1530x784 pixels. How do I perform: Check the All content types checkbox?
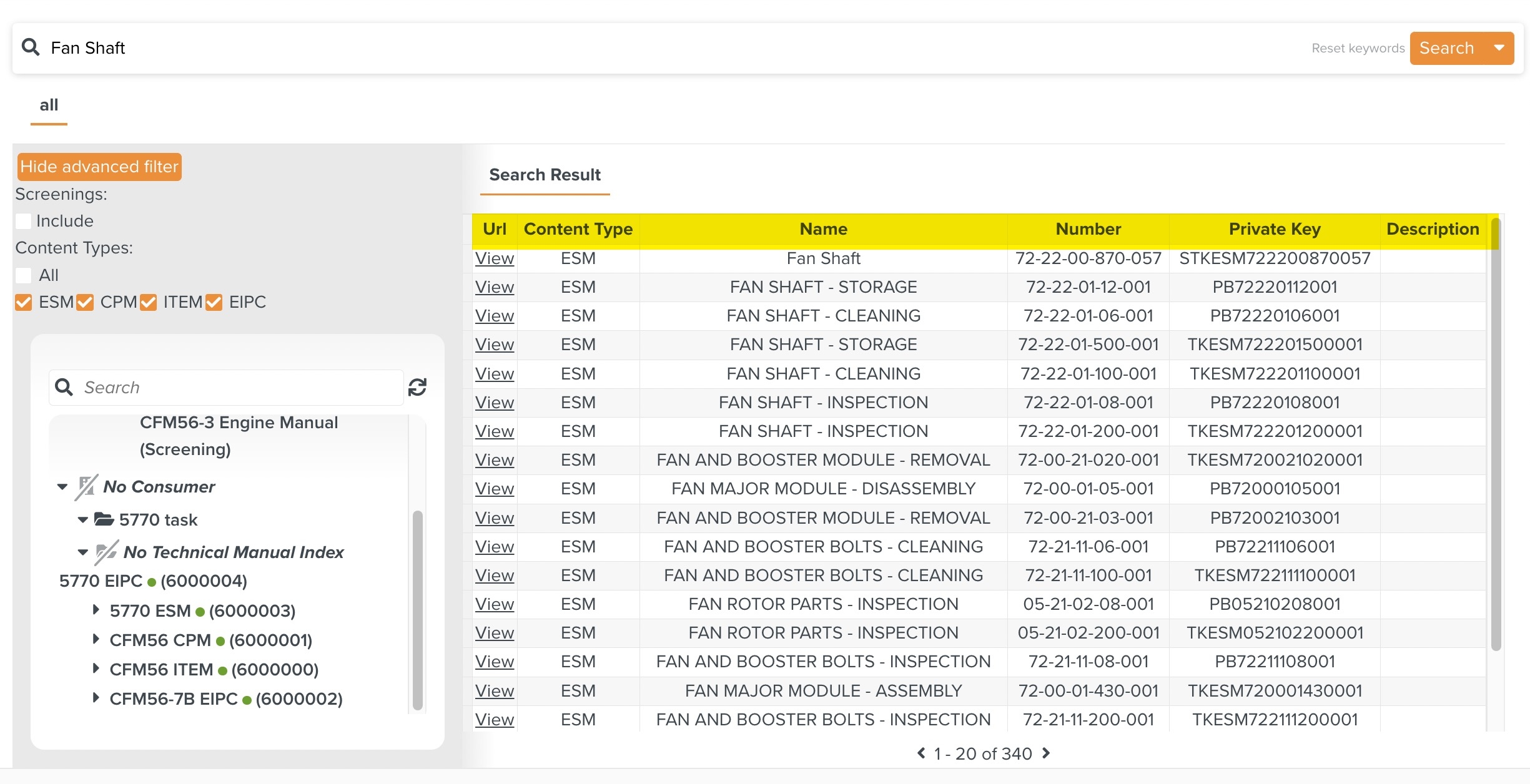(x=23, y=275)
